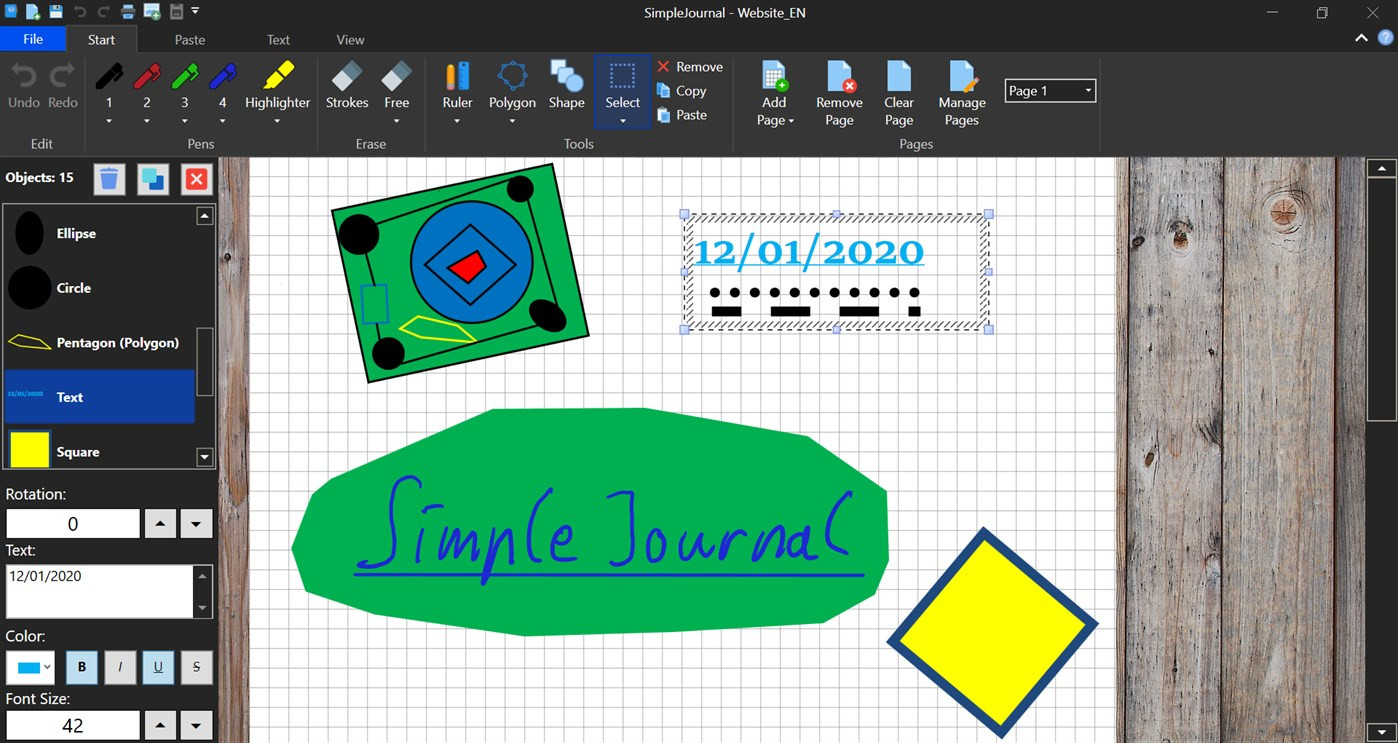
Task: Select the Text object in the list
Action: [99, 397]
